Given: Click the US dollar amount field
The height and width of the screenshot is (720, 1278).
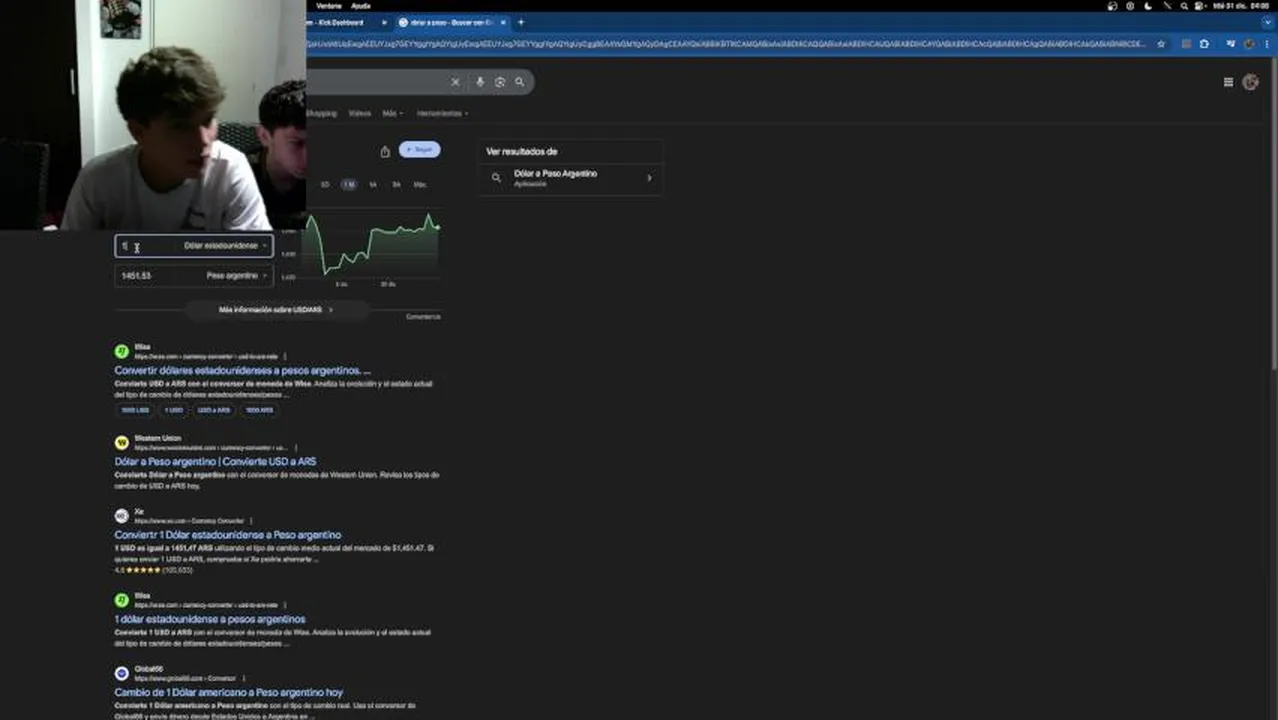Looking at the screenshot, I should click(x=148, y=246).
